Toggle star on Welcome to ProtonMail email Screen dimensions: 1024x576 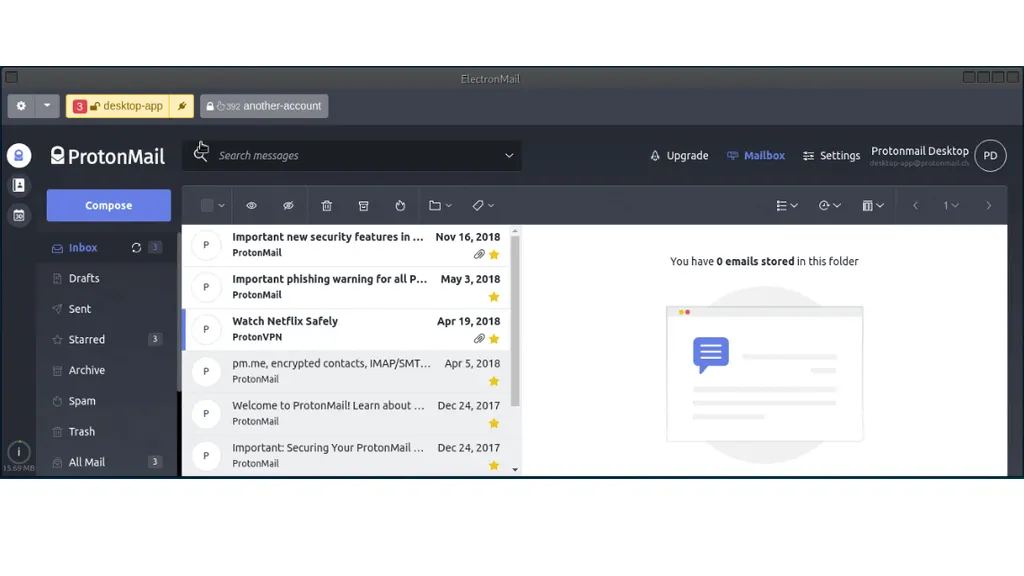494,423
